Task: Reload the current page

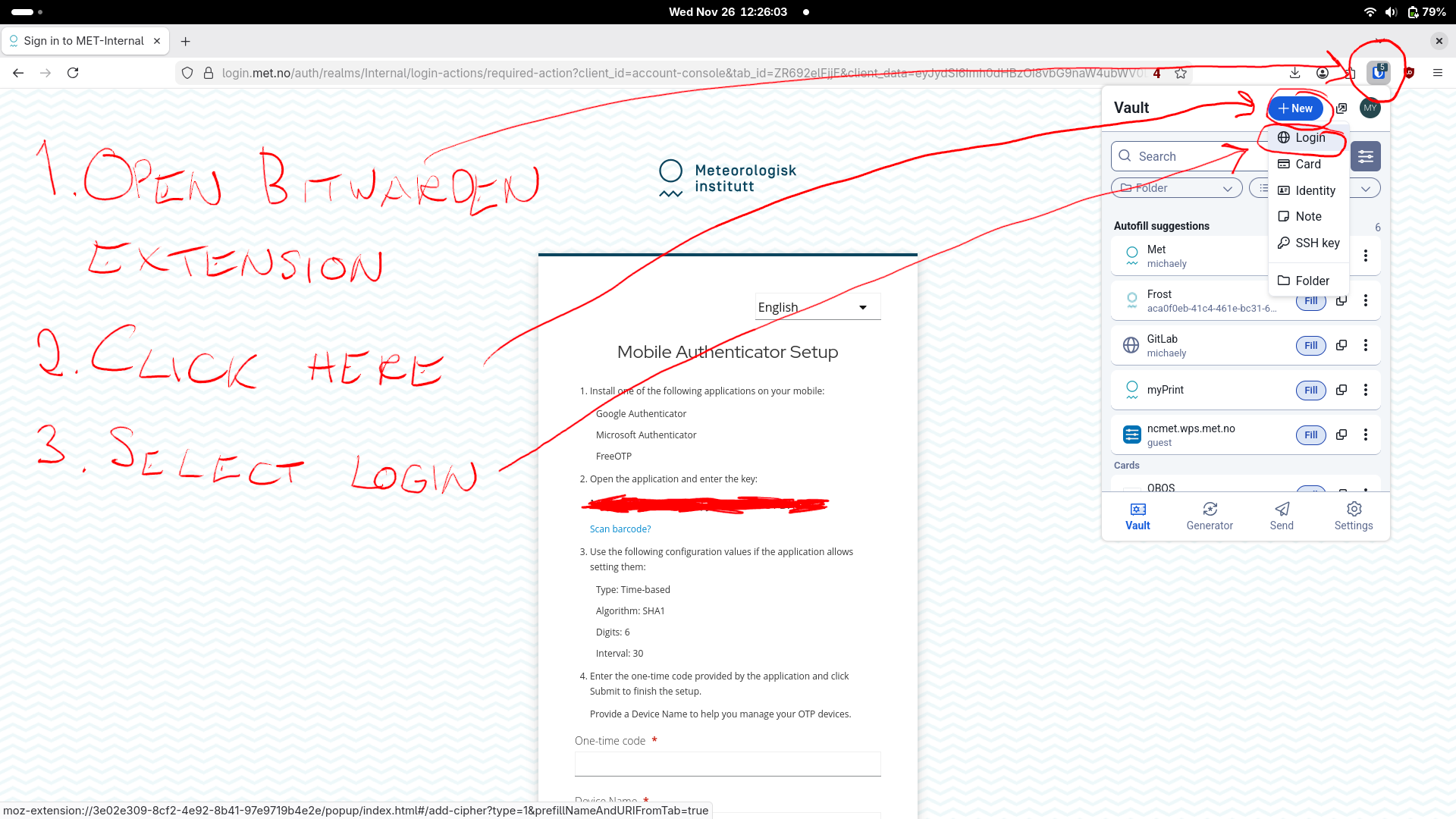Action: [73, 73]
